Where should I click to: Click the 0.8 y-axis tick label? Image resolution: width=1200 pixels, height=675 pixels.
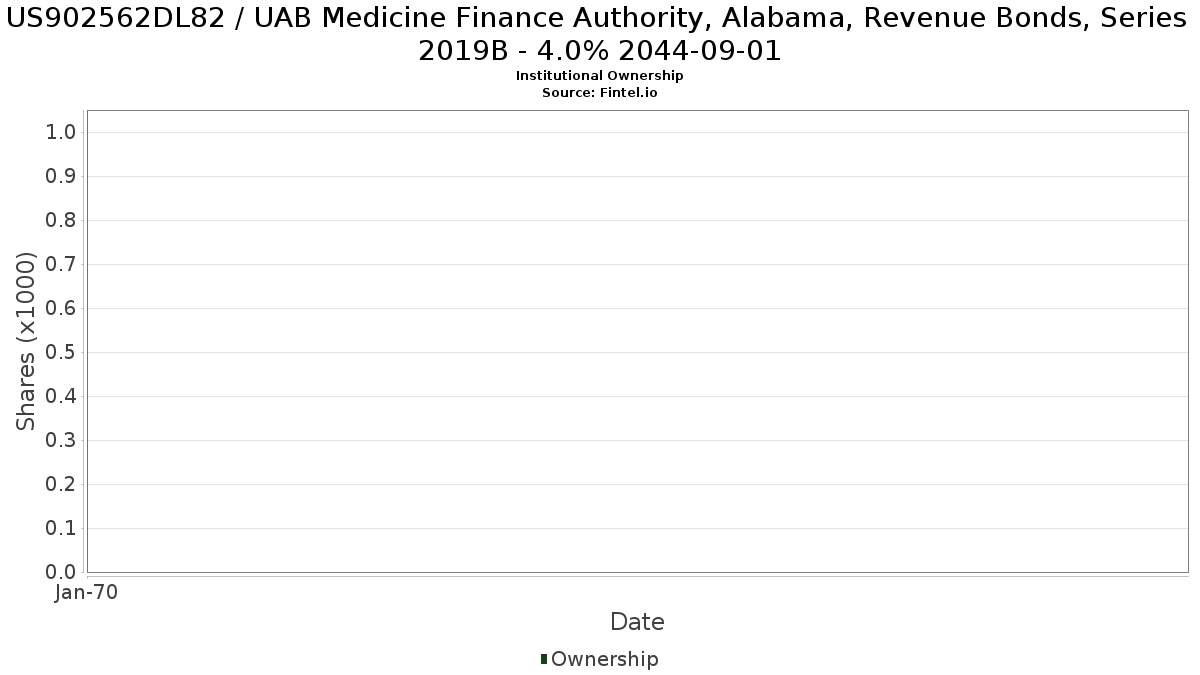[x=61, y=220]
